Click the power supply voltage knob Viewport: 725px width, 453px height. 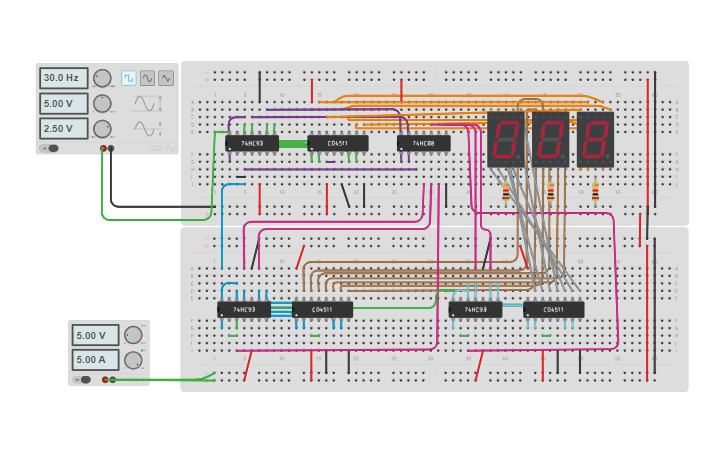pos(132,335)
